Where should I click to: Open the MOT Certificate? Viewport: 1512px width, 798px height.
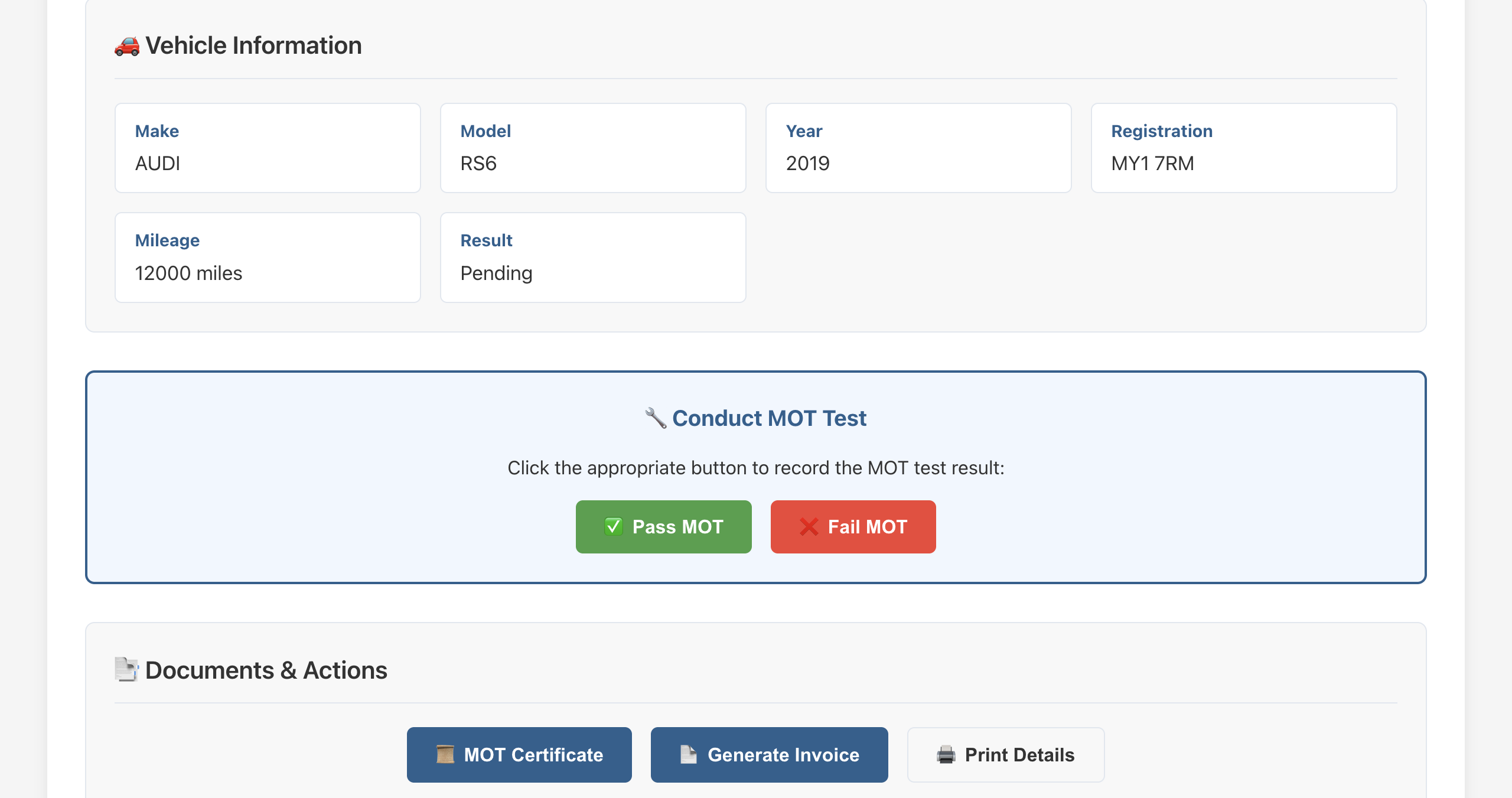point(519,754)
